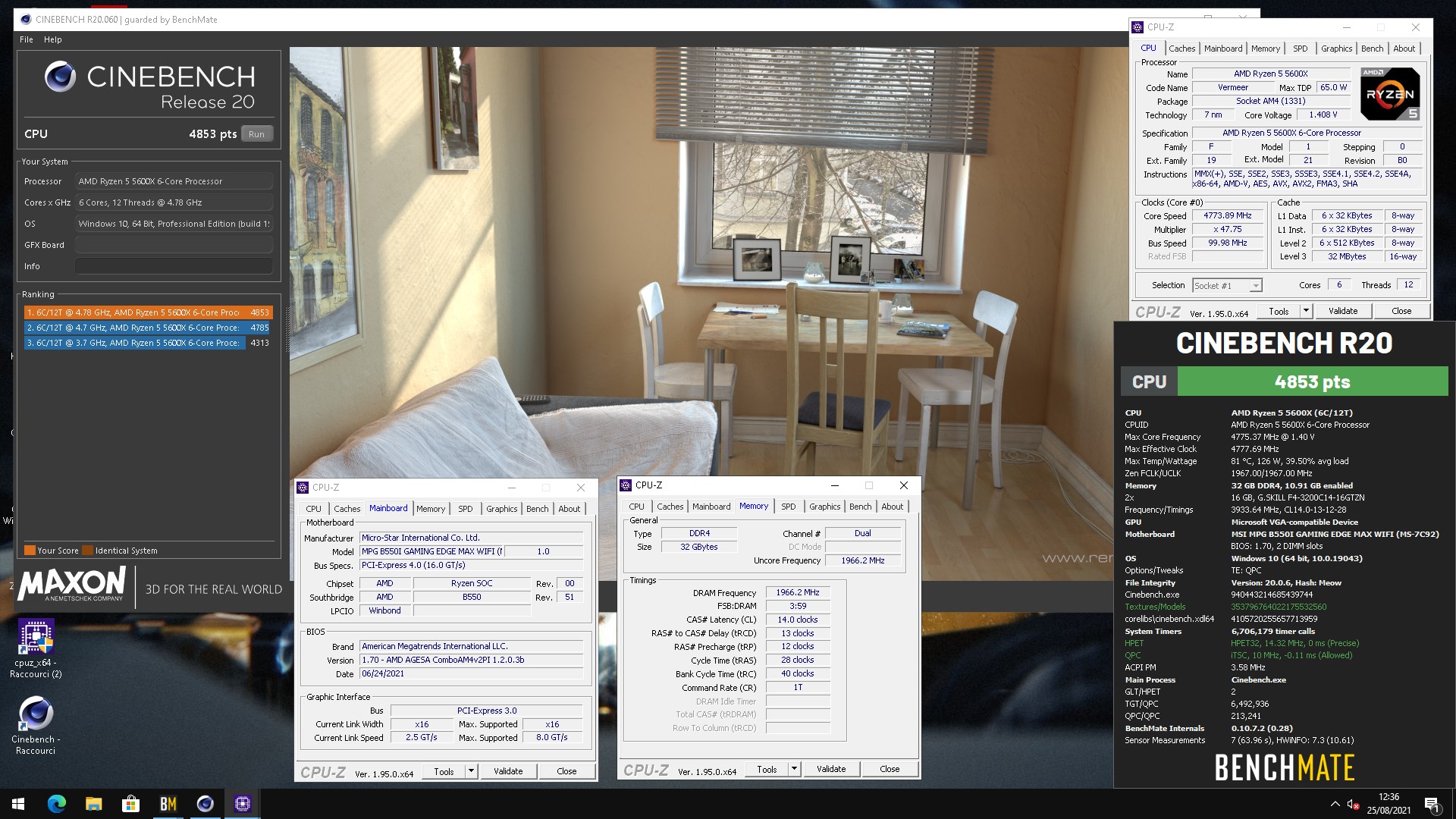Click the Cinebench logo sphere in header
Viewport: 1456px width, 819px height.
60,77
